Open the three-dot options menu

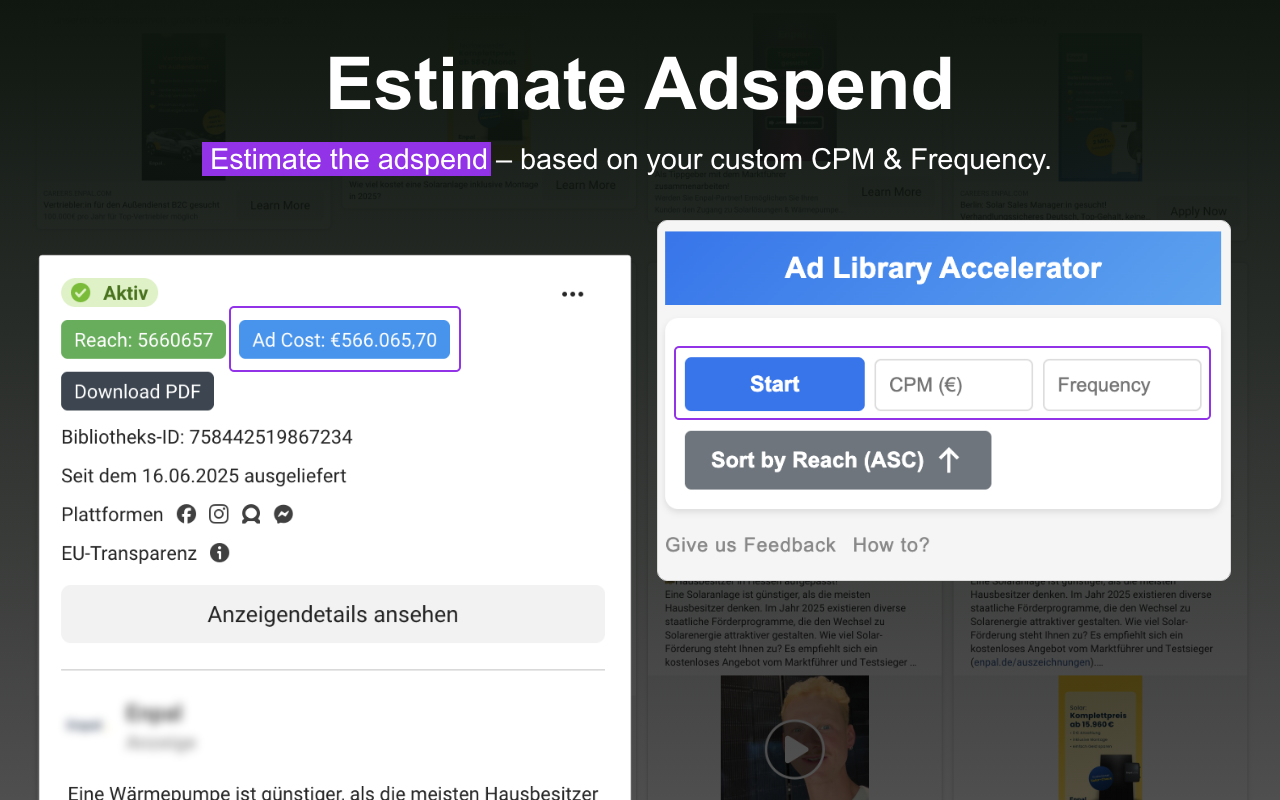[572, 293]
